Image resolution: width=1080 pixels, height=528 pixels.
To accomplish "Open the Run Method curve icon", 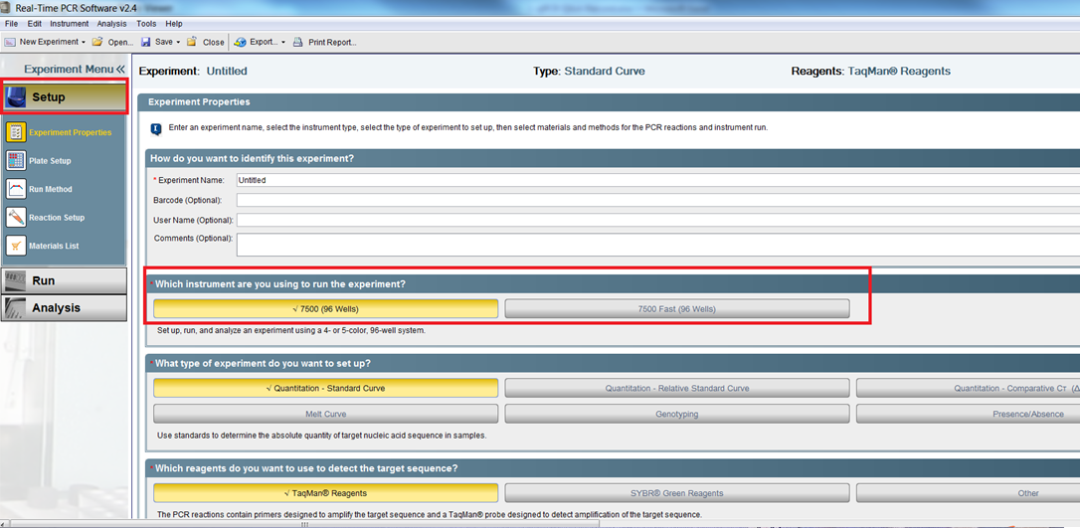I will (x=16, y=189).
